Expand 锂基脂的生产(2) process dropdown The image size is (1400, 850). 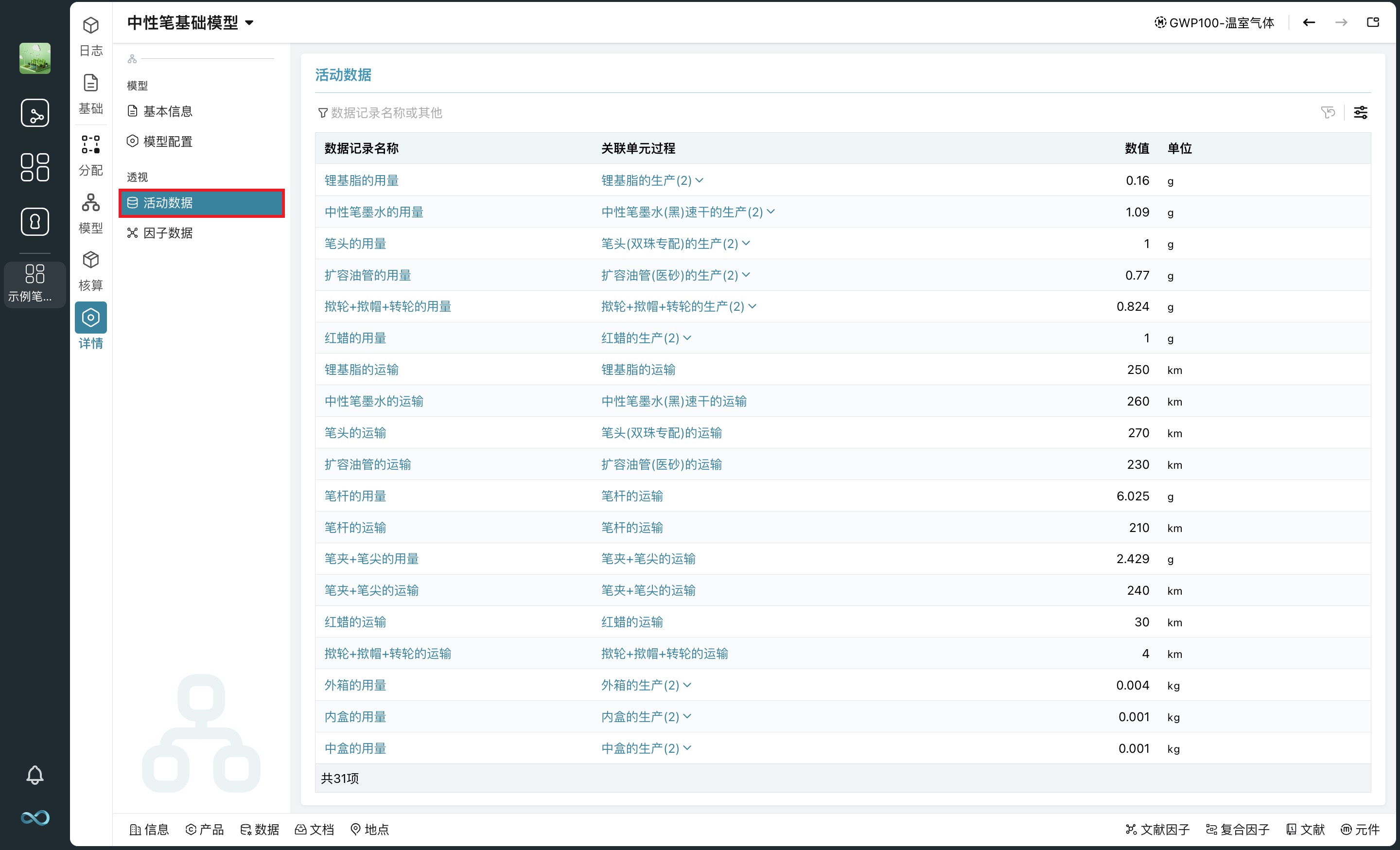(x=700, y=180)
